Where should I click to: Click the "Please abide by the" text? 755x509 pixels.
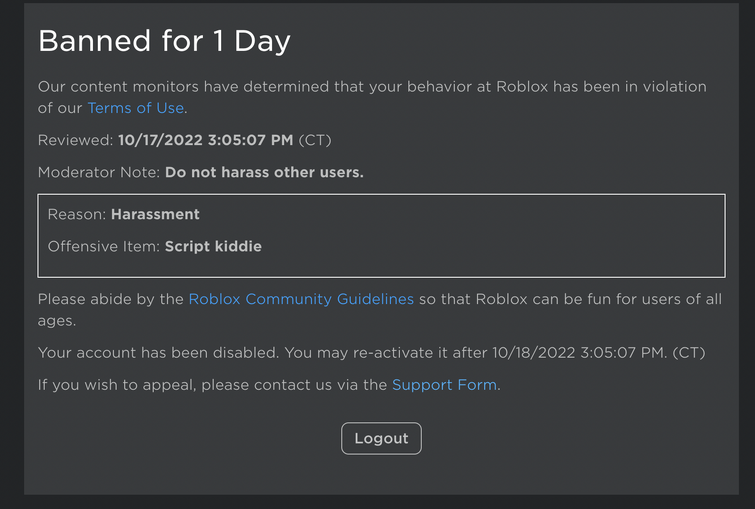click(x=110, y=299)
